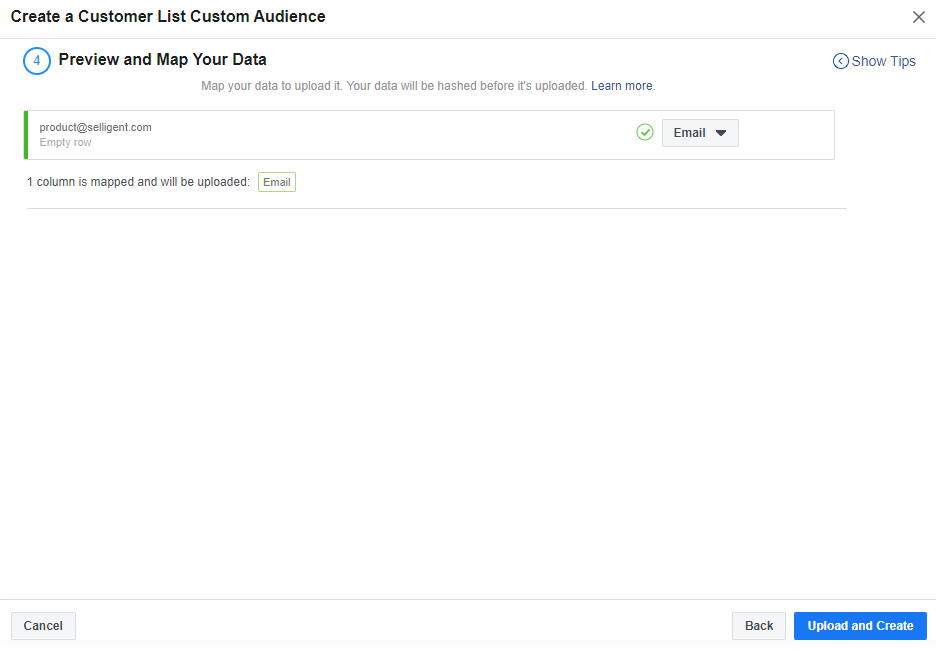Screen dimensions: 936x651
Task: Click the Empty row label
Action: [66, 142]
